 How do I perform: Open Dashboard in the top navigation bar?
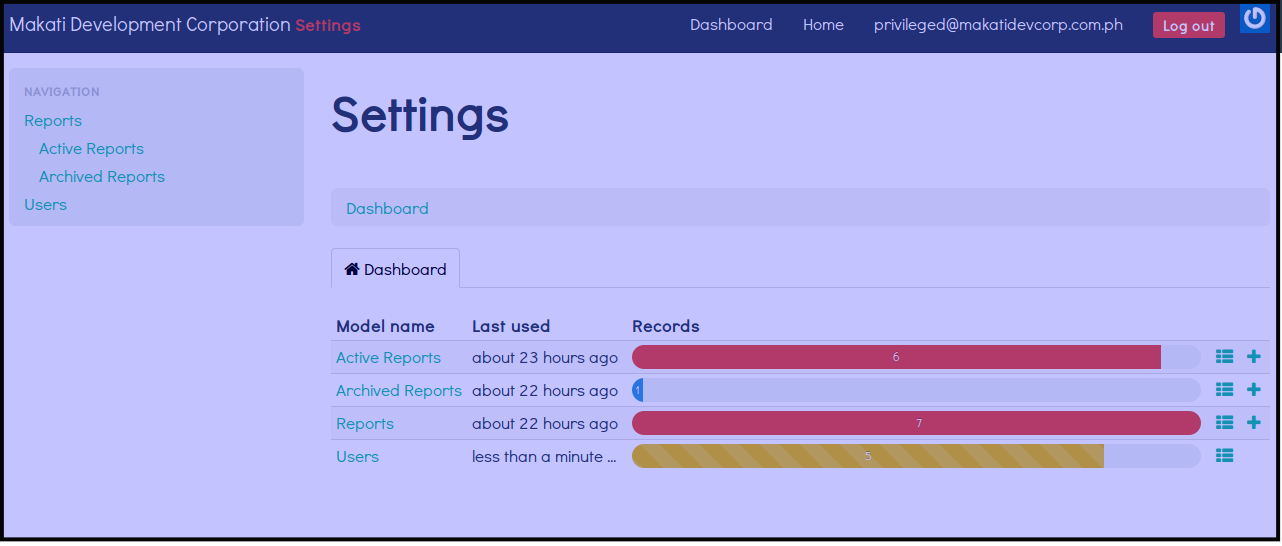(731, 25)
